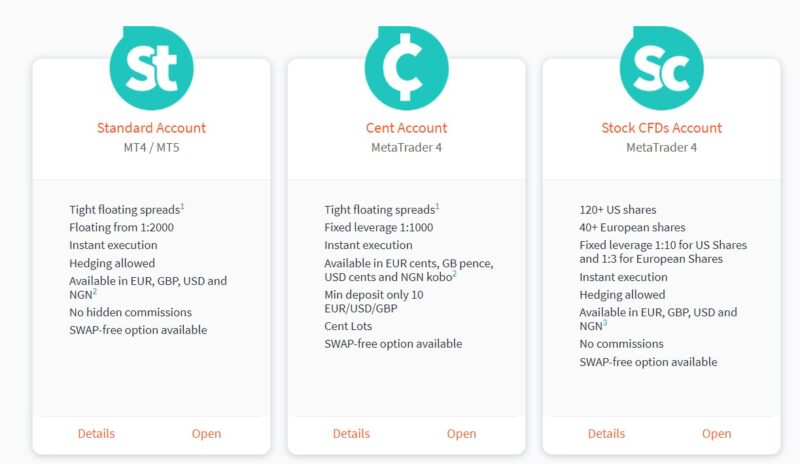
Task: Click MetaTrader 4 under Cent Account
Action: [x=407, y=148]
